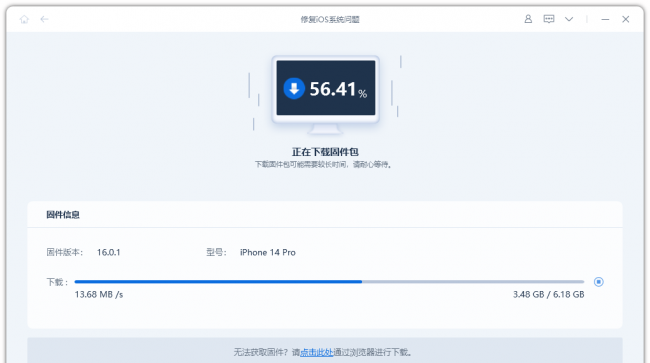The width and height of the screenshot is (650, 363).
Task: Click the firmware download progress bar
Action: click(329, 282)
